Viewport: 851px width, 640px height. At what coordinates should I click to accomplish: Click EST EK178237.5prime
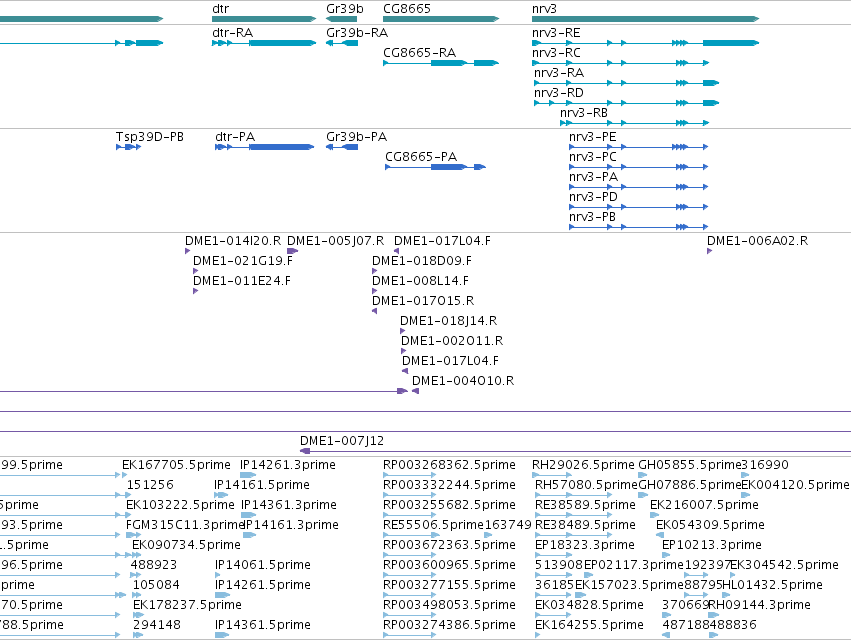pyautogui.click(x=187, y=605)
